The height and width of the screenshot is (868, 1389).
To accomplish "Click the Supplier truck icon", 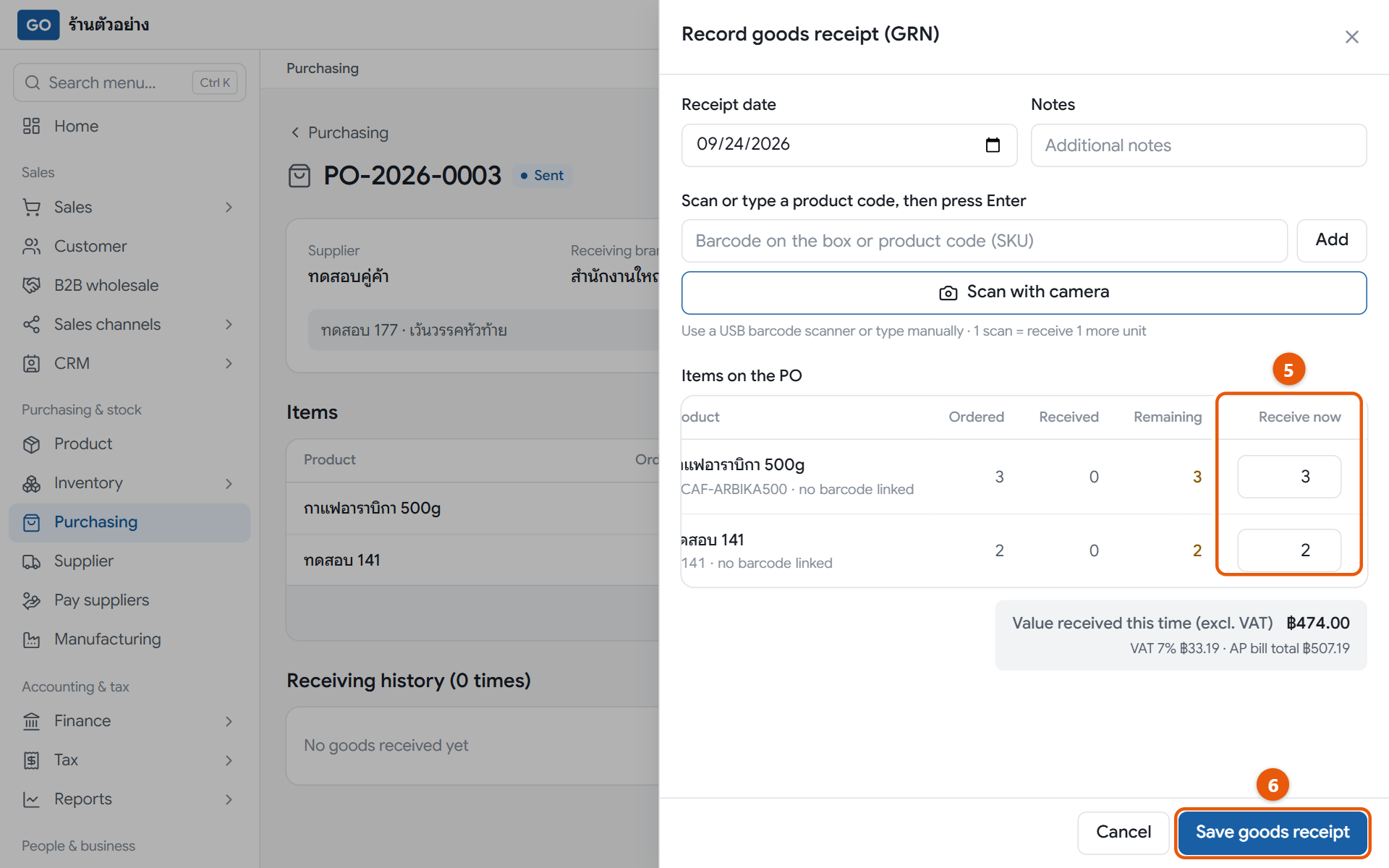I will (31, 561).
